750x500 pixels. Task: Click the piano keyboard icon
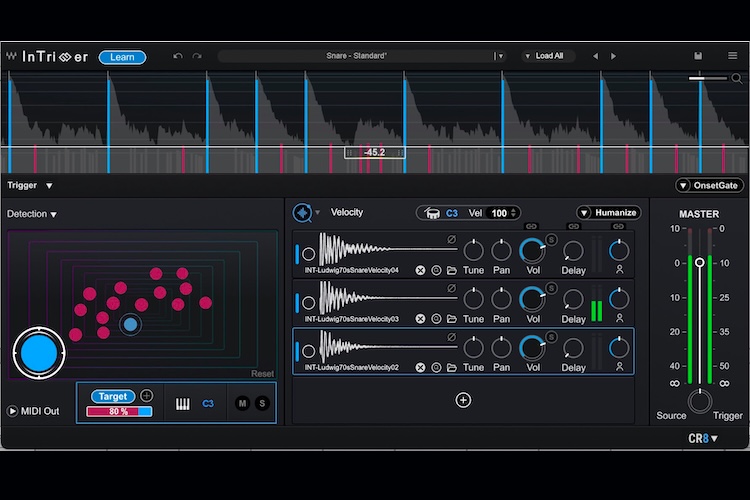point(182,404)
